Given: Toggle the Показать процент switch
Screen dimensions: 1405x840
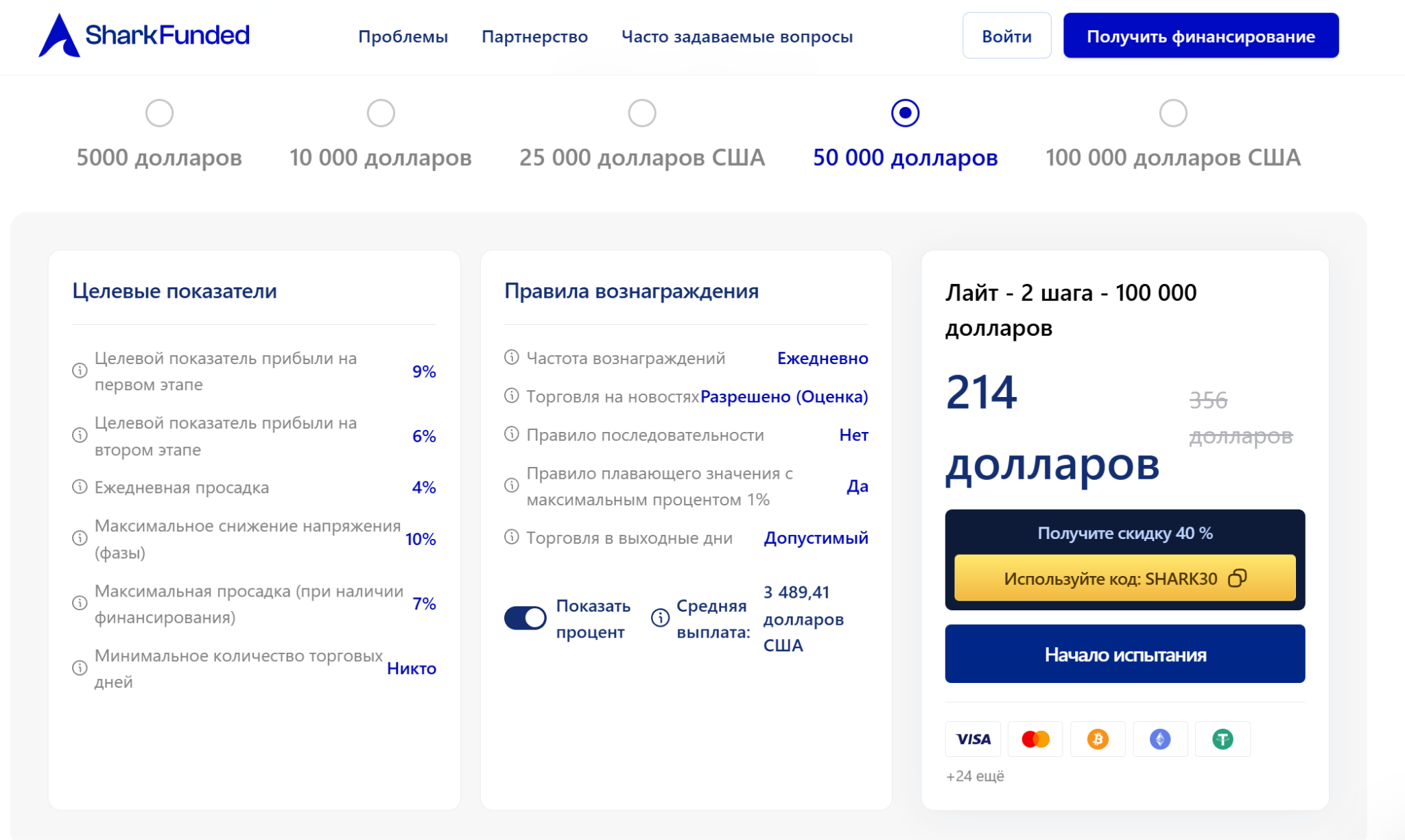Looking at the screenshot, I should [x=526, y=618].
